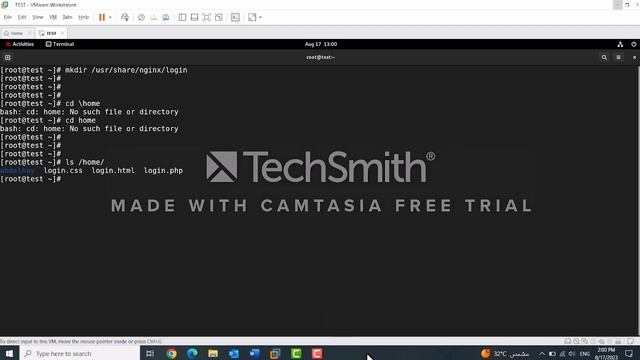Toggle the thumbnail bar icon in VMware toolbar
This screenshot has height=360, width=640.
(x=194, y=17)
